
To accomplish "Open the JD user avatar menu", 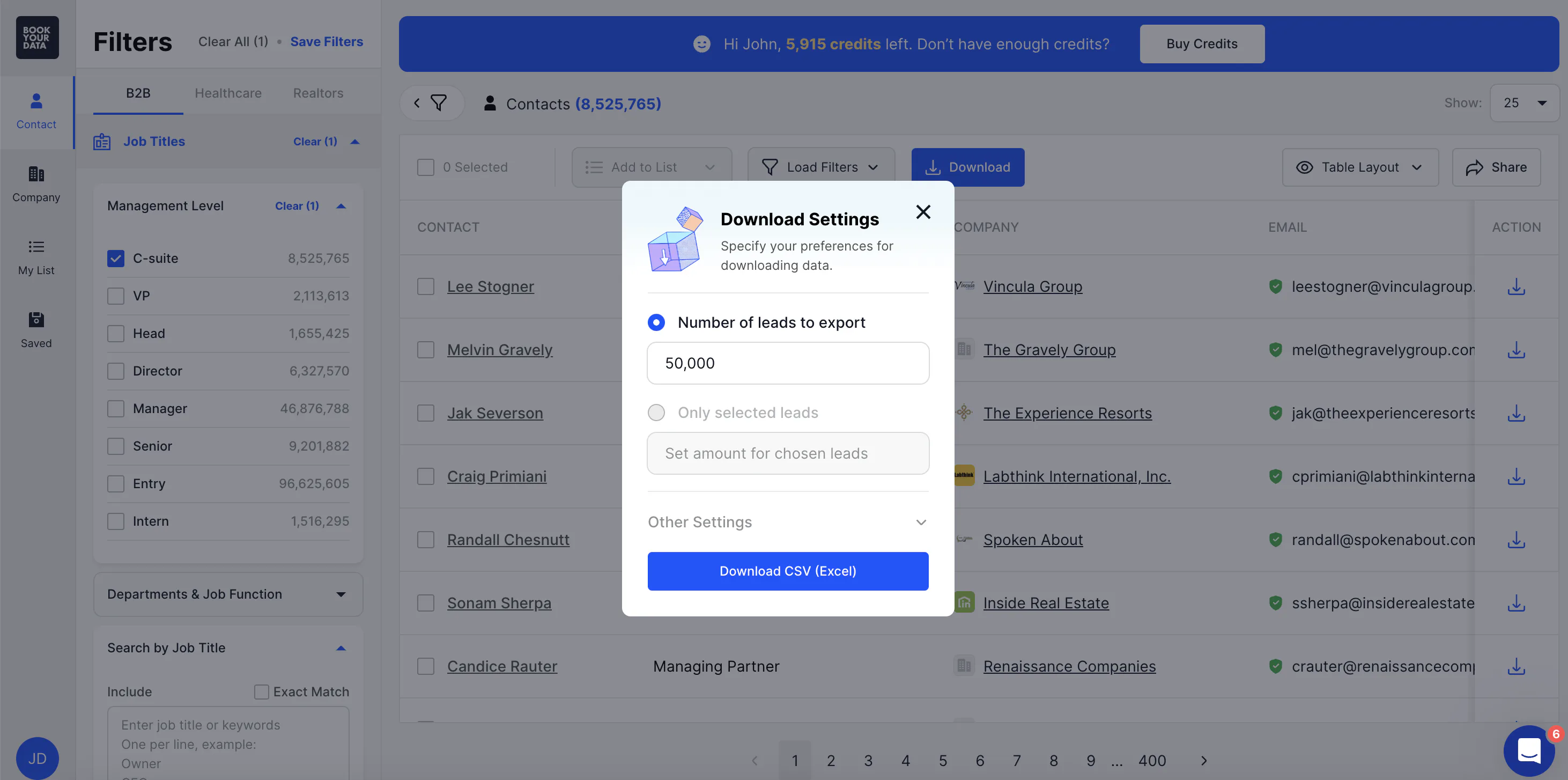I will click(x=37, y=758).
